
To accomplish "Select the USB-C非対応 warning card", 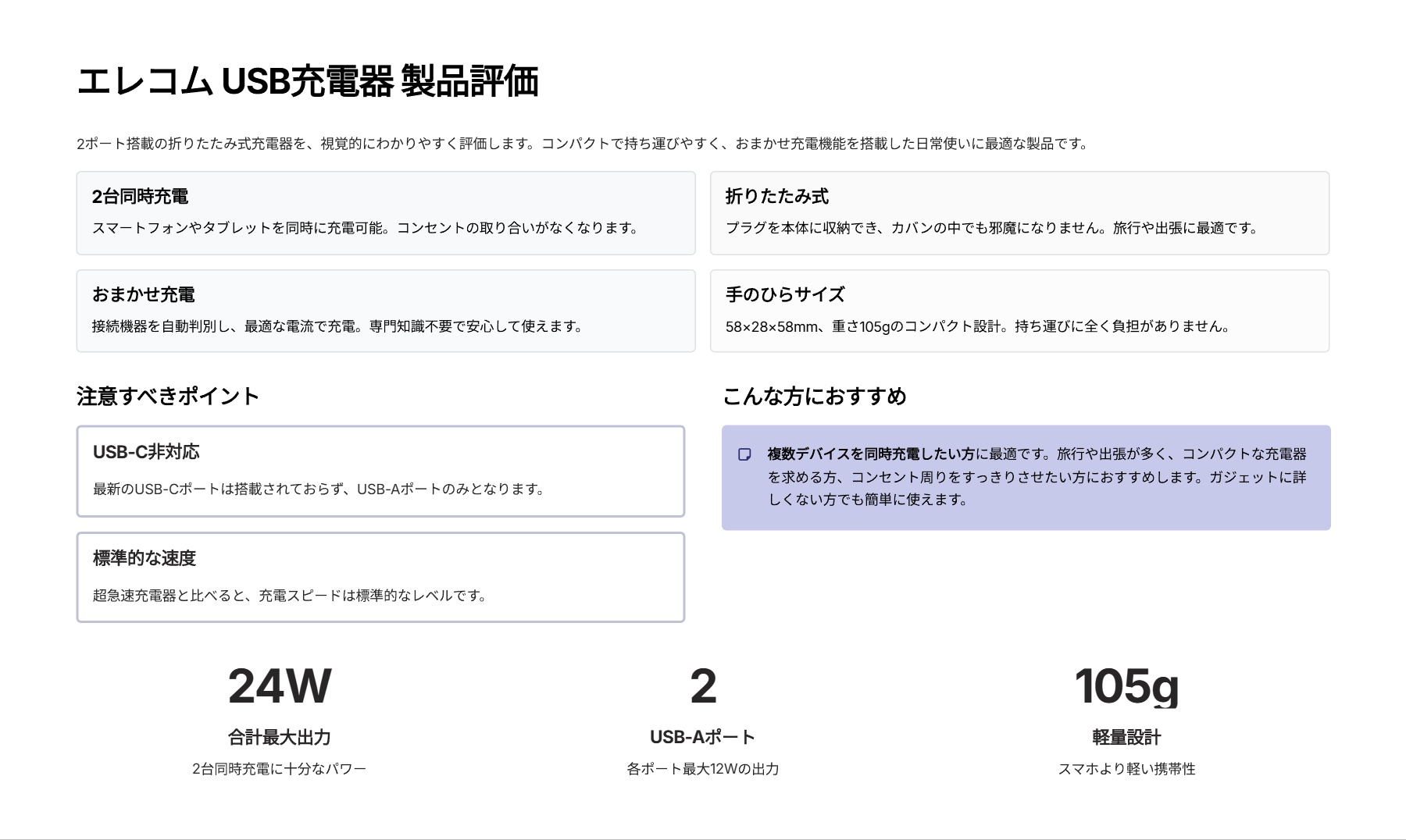I will tap(380, 471).
